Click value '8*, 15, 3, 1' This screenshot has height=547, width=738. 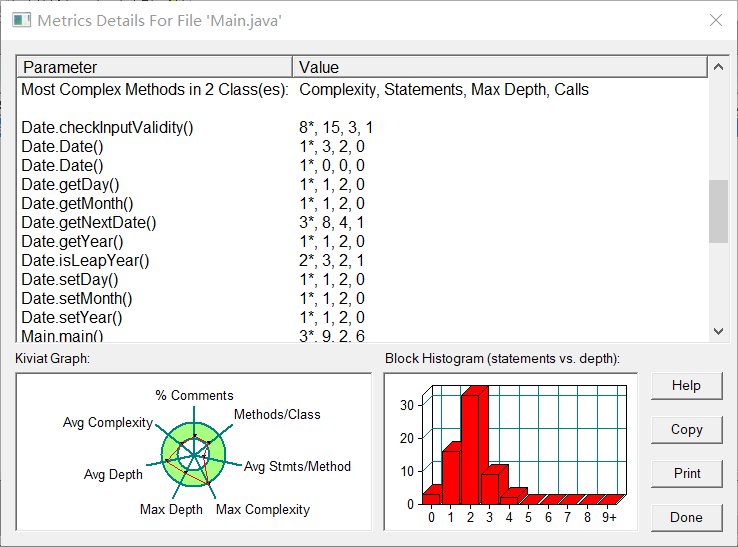click(x=336, y=127)
